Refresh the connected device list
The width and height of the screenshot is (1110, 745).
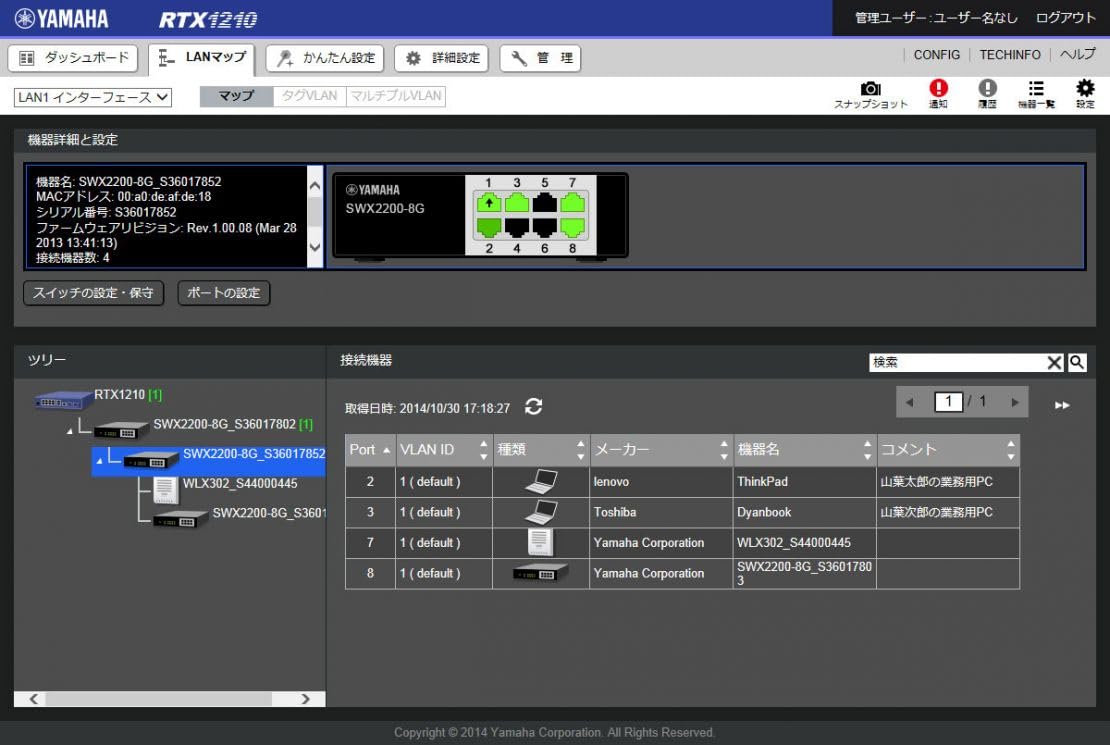tap(534, 406)
